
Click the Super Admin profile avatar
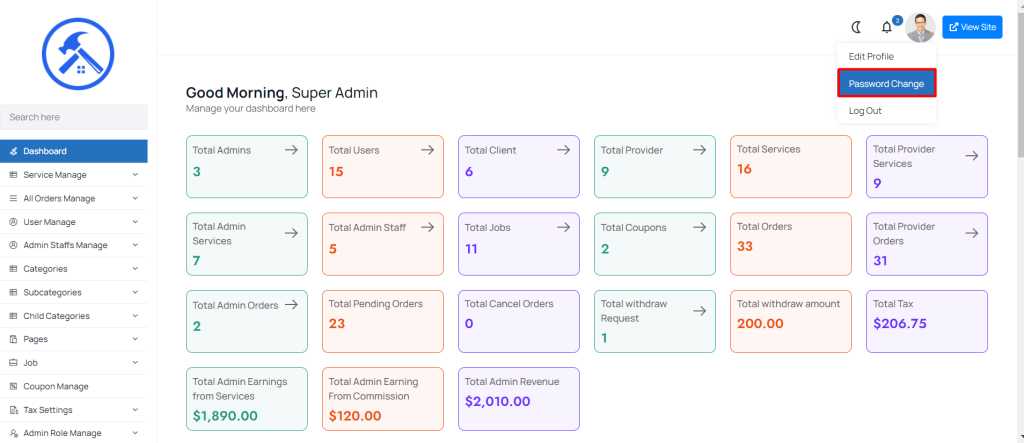tap(920, 27)
